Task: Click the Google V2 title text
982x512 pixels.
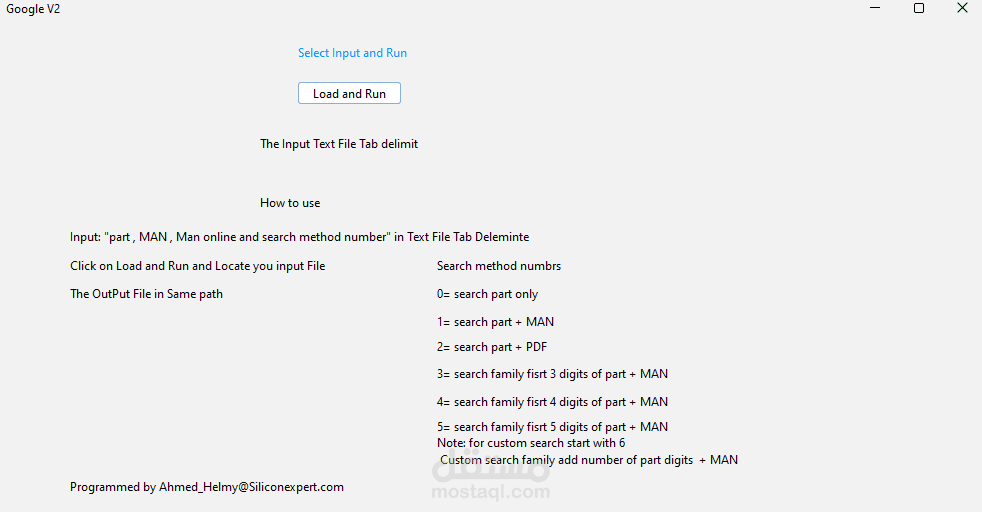Action: pos(33,9)
